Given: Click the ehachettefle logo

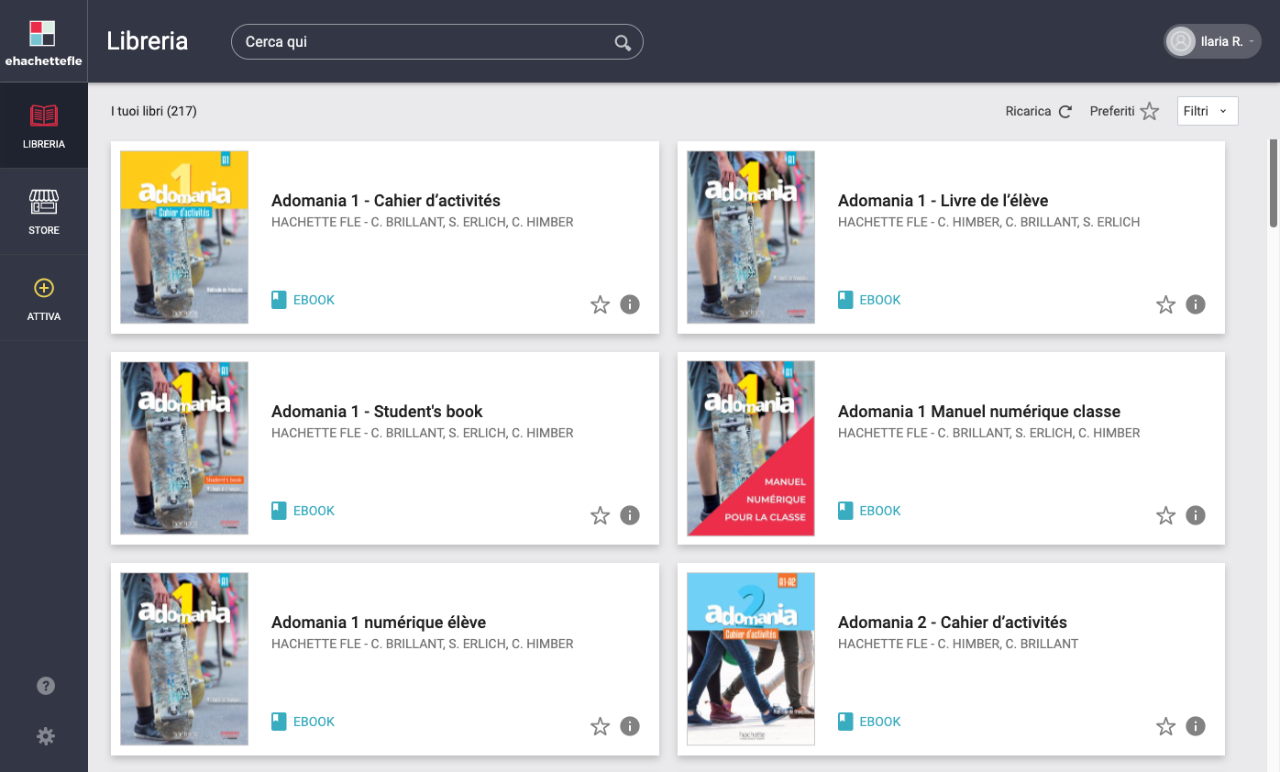Looking at the screenshot, I should [x=43, y=41].
